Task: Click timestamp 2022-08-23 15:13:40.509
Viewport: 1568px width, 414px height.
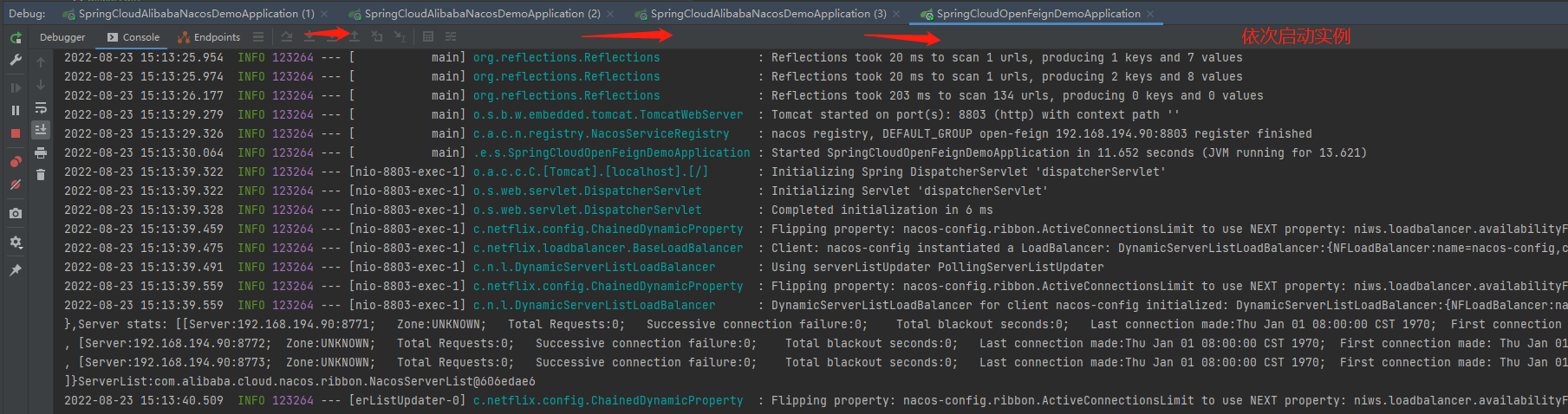Action: pos(144,400)
